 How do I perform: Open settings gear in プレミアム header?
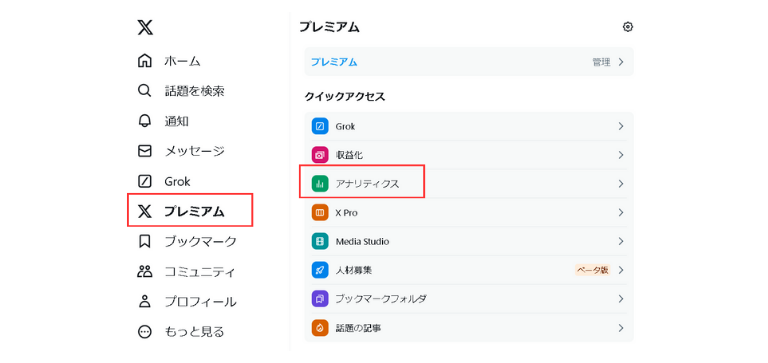[627, 27]
